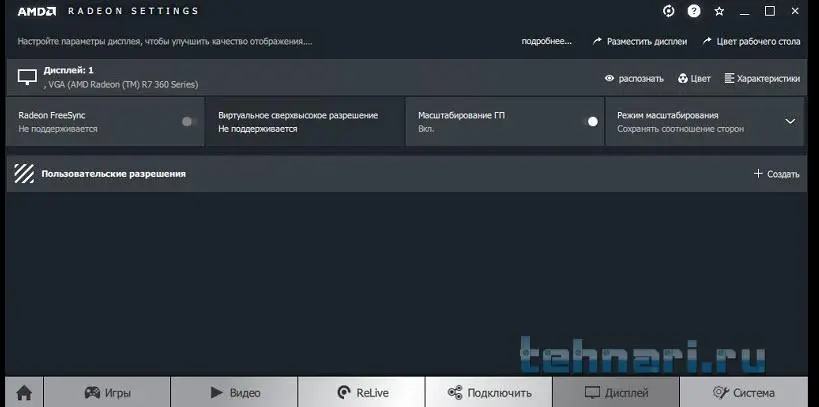The width and height of the screenshot is (819, 407).
Task: Click Разместить дисплеи link
Action: (x=640, y=41)
